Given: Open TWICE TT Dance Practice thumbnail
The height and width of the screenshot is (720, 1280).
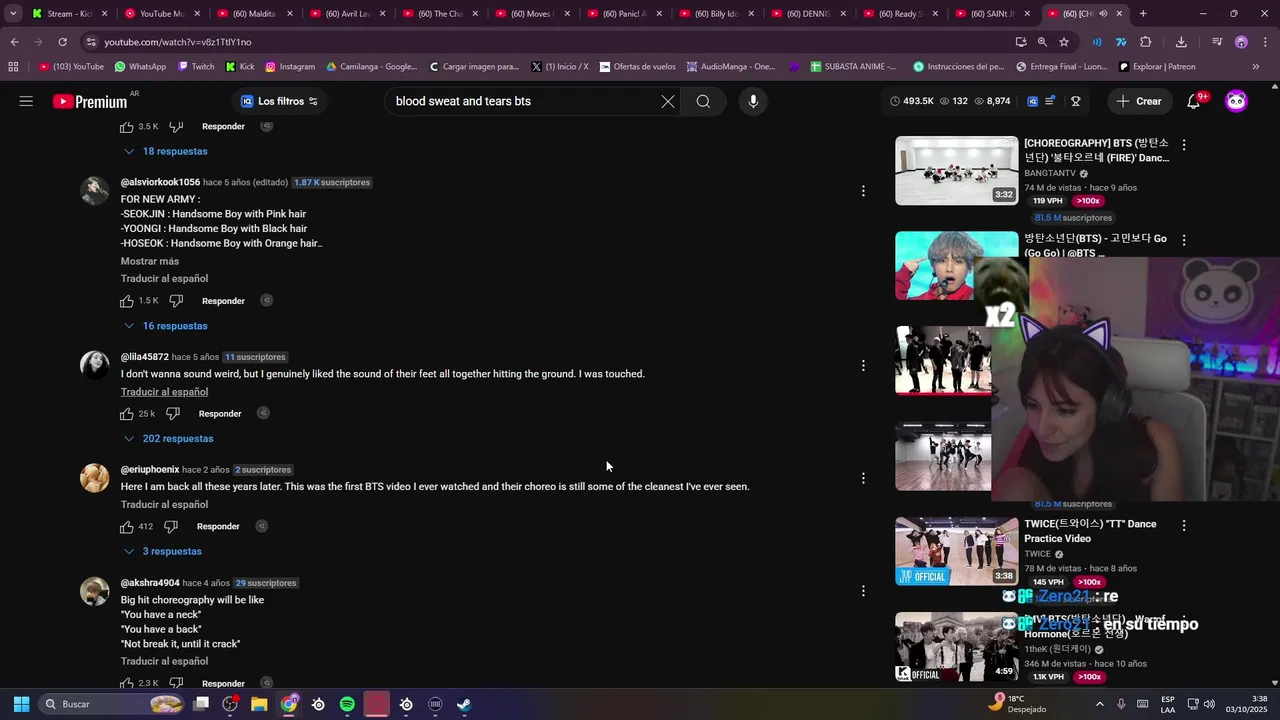Looking at the screenshot, I should pos(956,551).
